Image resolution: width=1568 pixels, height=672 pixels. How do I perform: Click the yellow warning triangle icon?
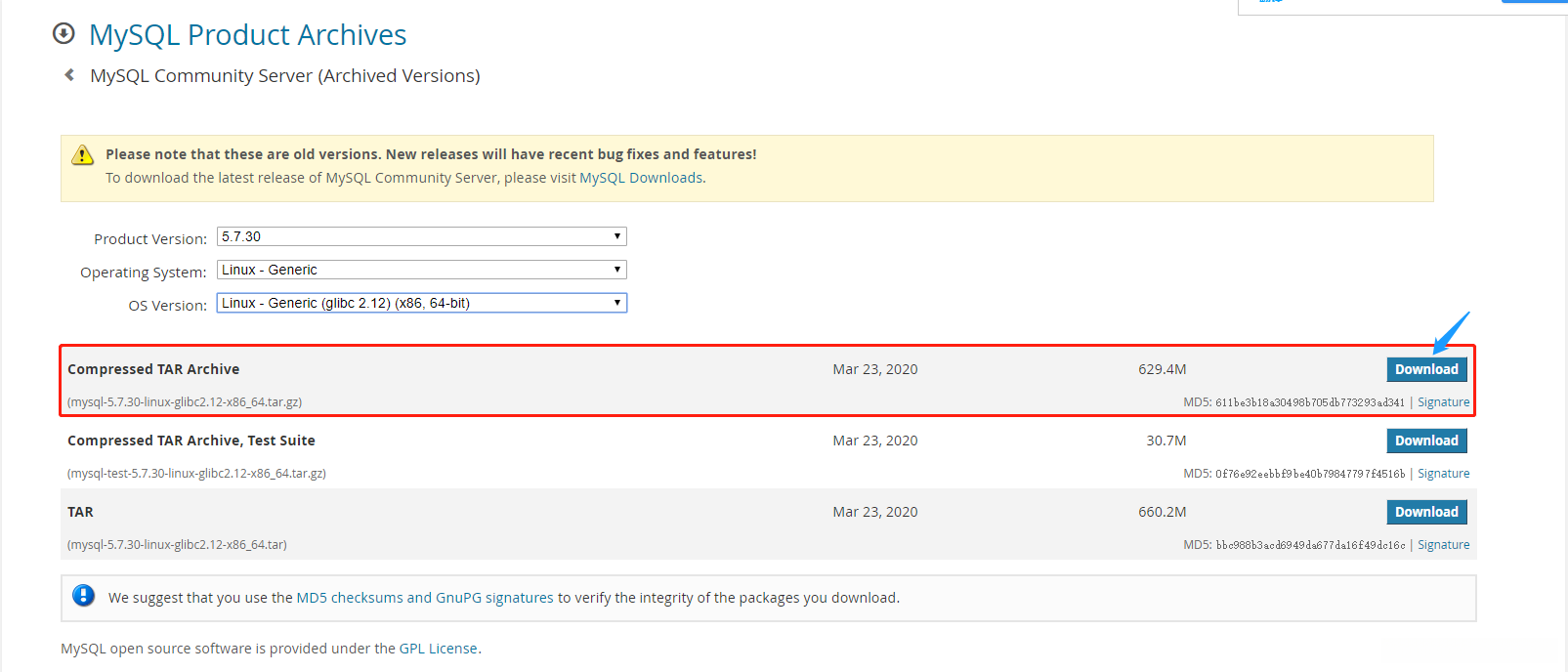[x=83, y=155]
